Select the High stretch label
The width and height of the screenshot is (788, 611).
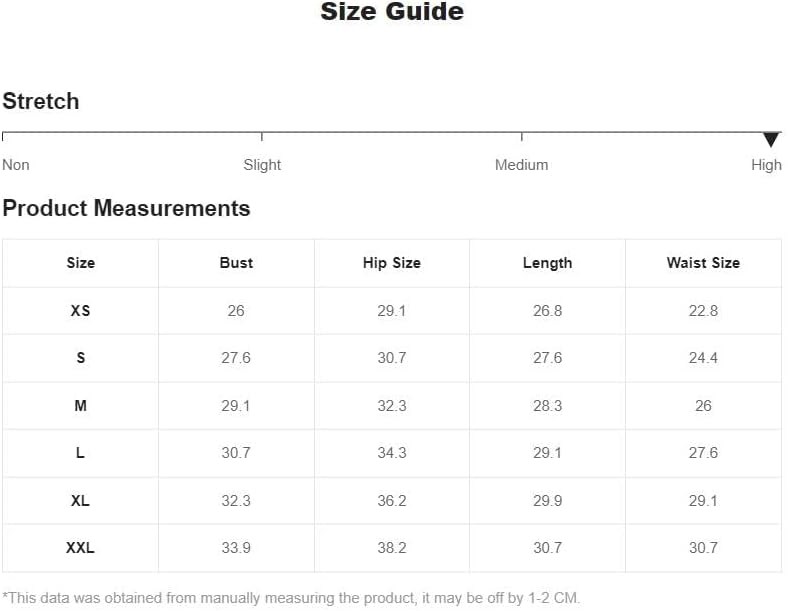pos(766,165)
